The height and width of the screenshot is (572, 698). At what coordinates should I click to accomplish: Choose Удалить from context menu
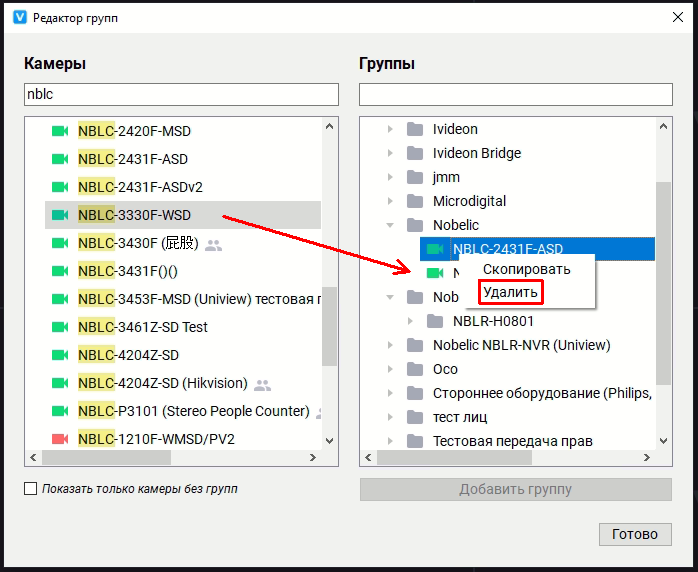click(x=511, y=292)
